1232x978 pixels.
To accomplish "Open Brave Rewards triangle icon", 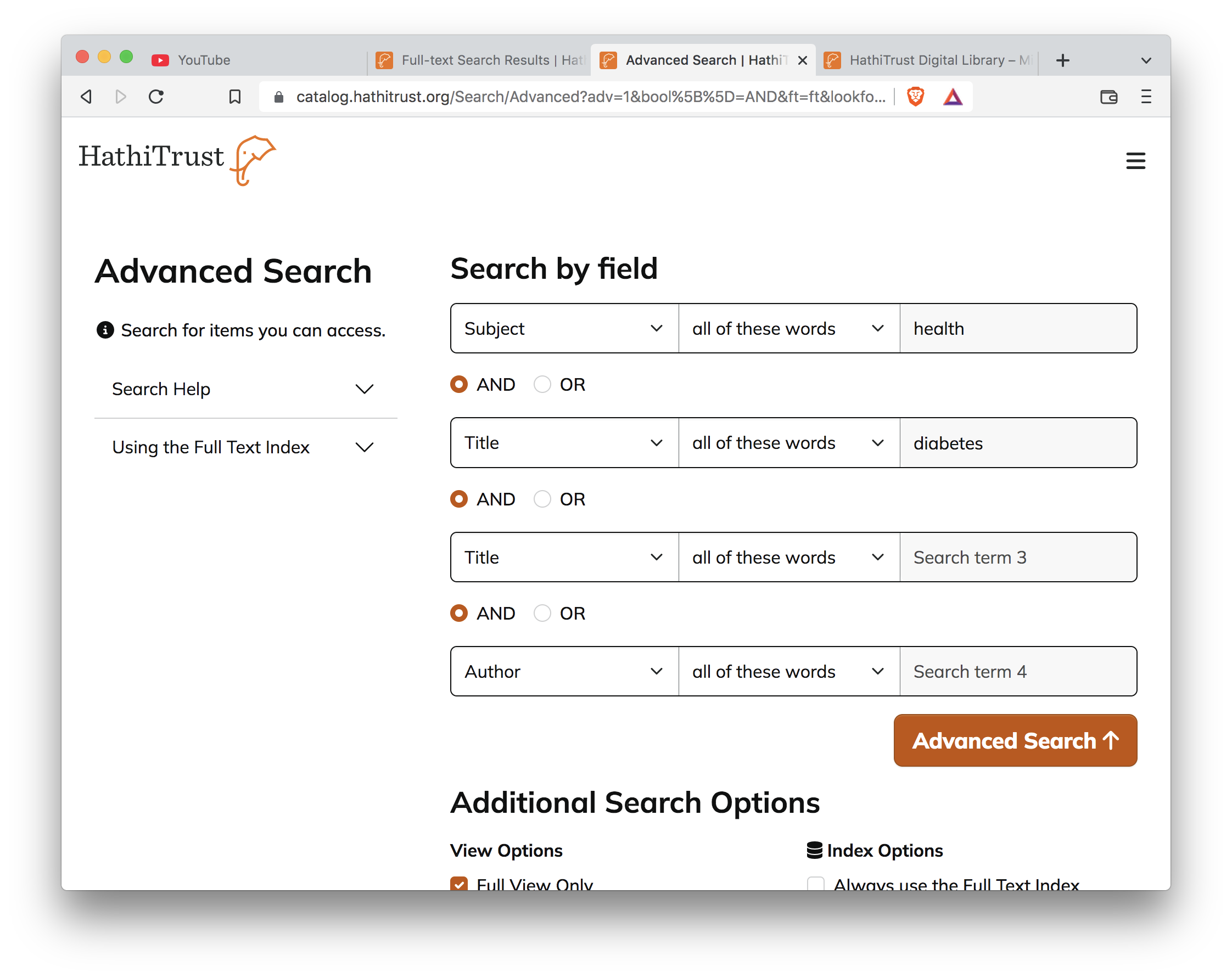I will click(953, 97).
